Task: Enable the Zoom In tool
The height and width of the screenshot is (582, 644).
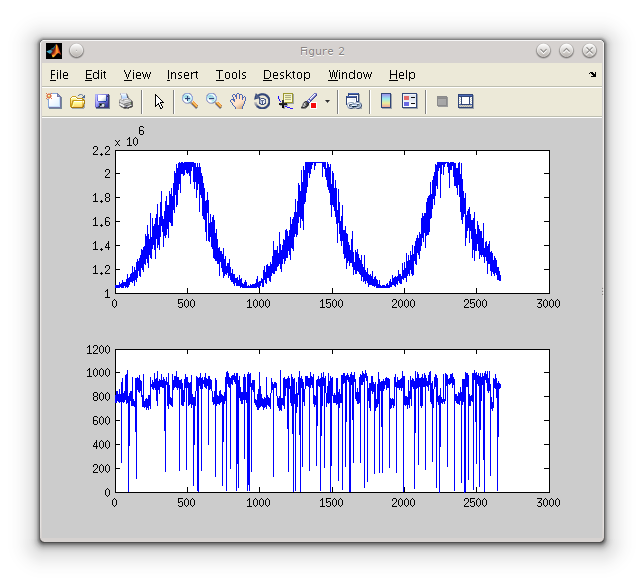Action: click(x=189, y=101)
